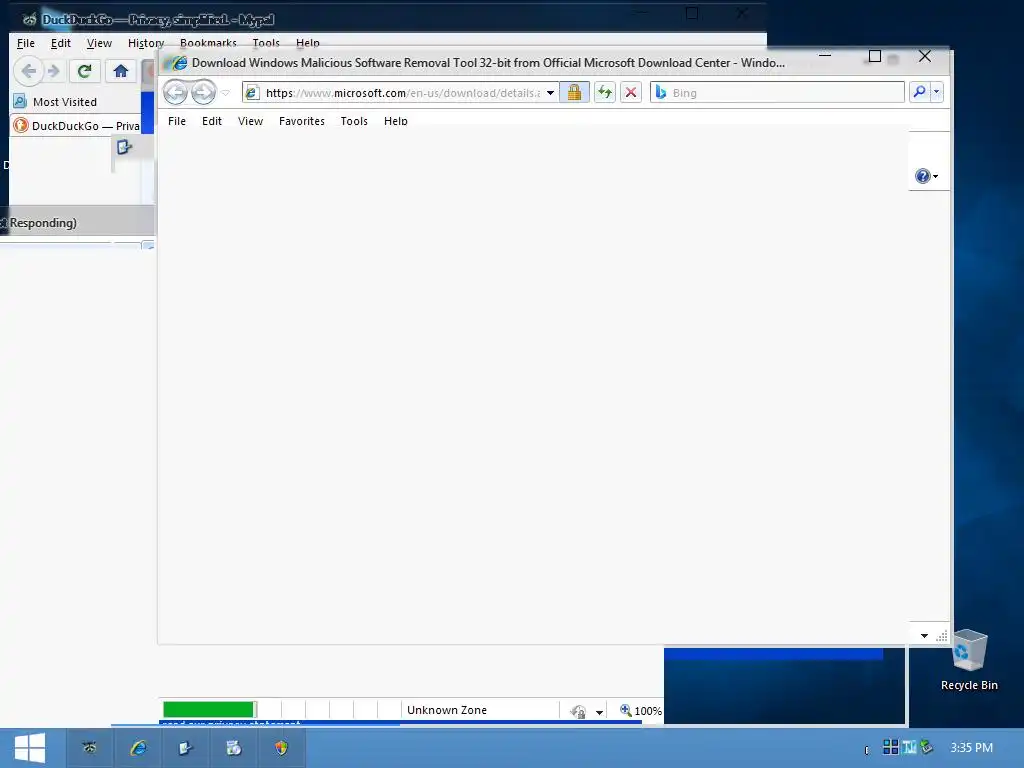The height and width of the screenshot is (768, 1024).
Task: Click the 100% zoom level button
Action: pos(640,711)
